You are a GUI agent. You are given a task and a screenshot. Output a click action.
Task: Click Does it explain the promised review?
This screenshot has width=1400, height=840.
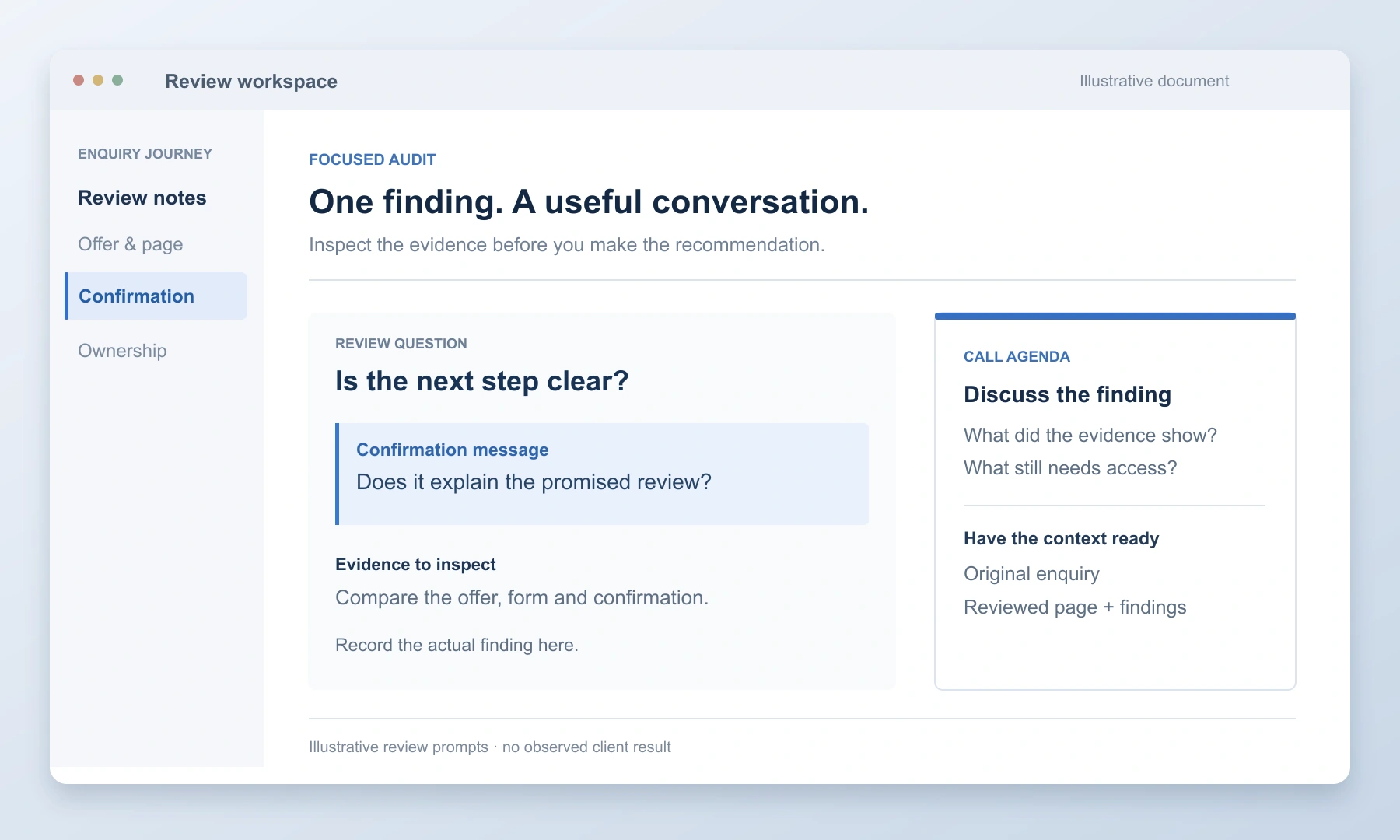pos(534,482)
